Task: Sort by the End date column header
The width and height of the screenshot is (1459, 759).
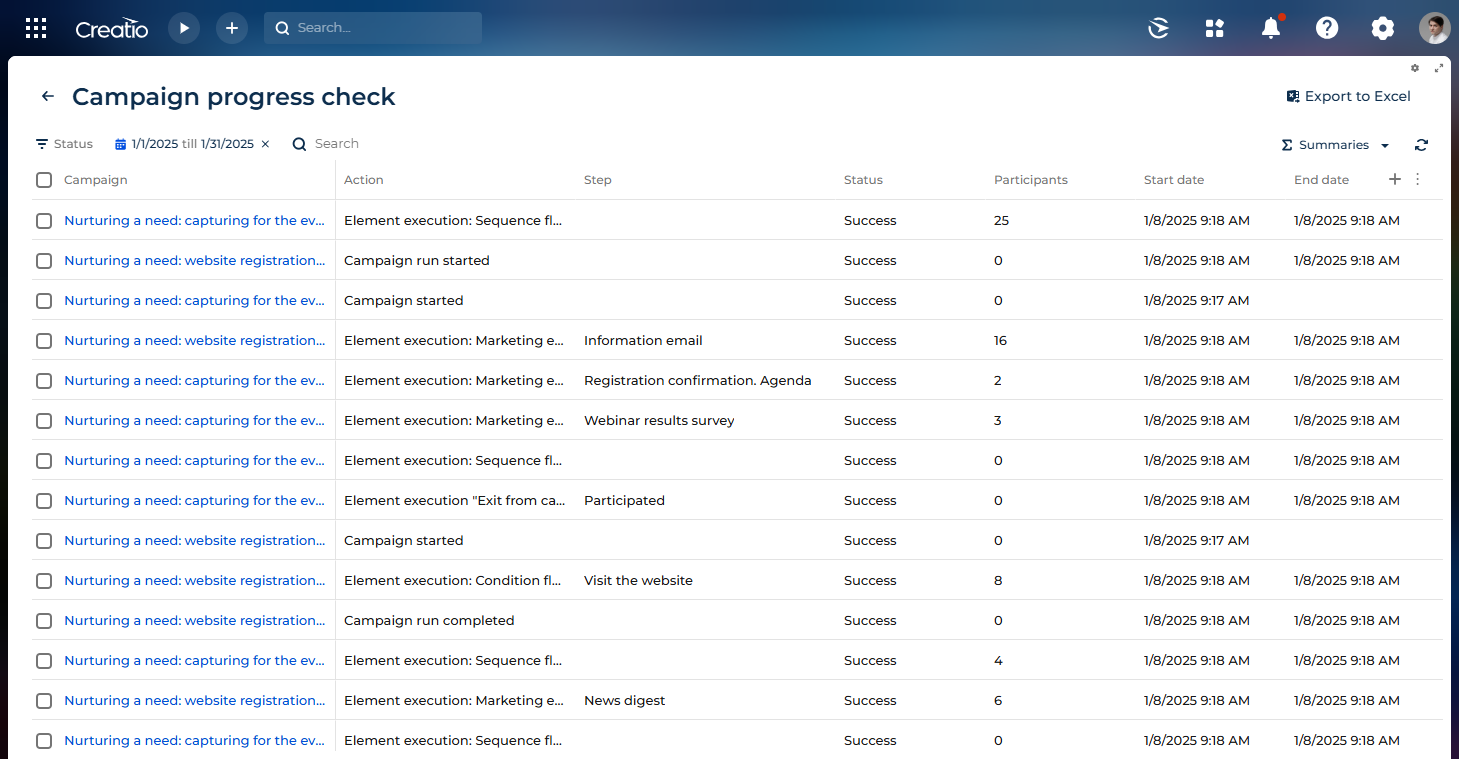Action: (x=1321, y=180)
